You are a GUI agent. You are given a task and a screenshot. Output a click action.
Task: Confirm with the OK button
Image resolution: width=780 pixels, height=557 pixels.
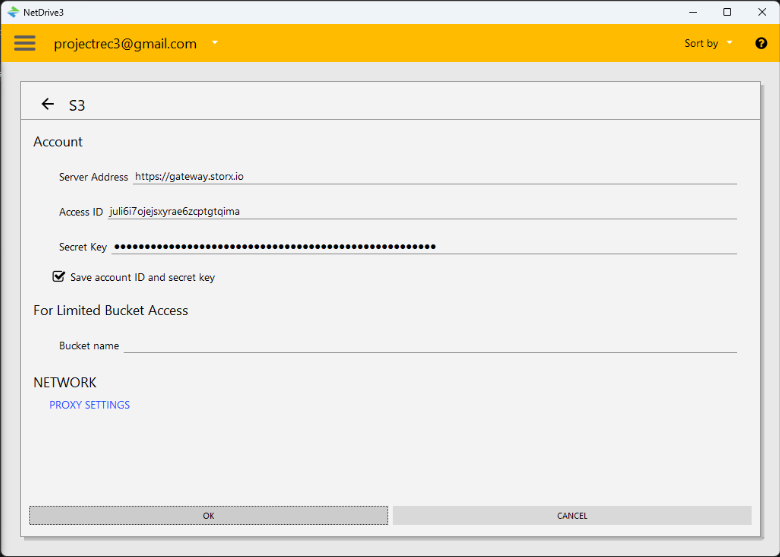point(208,516)
